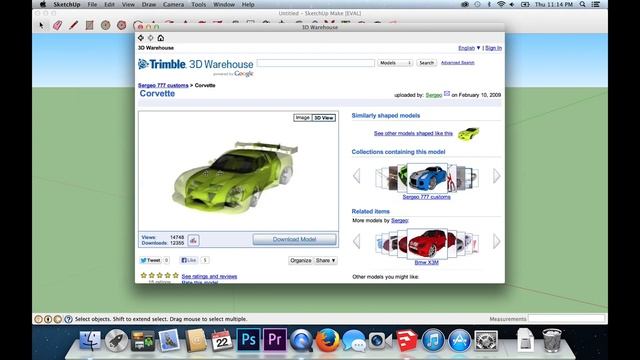The width and height of the screenshot is (640, 360).
Task: Open System Preferences gear in dock
Action: click(486, 340)
